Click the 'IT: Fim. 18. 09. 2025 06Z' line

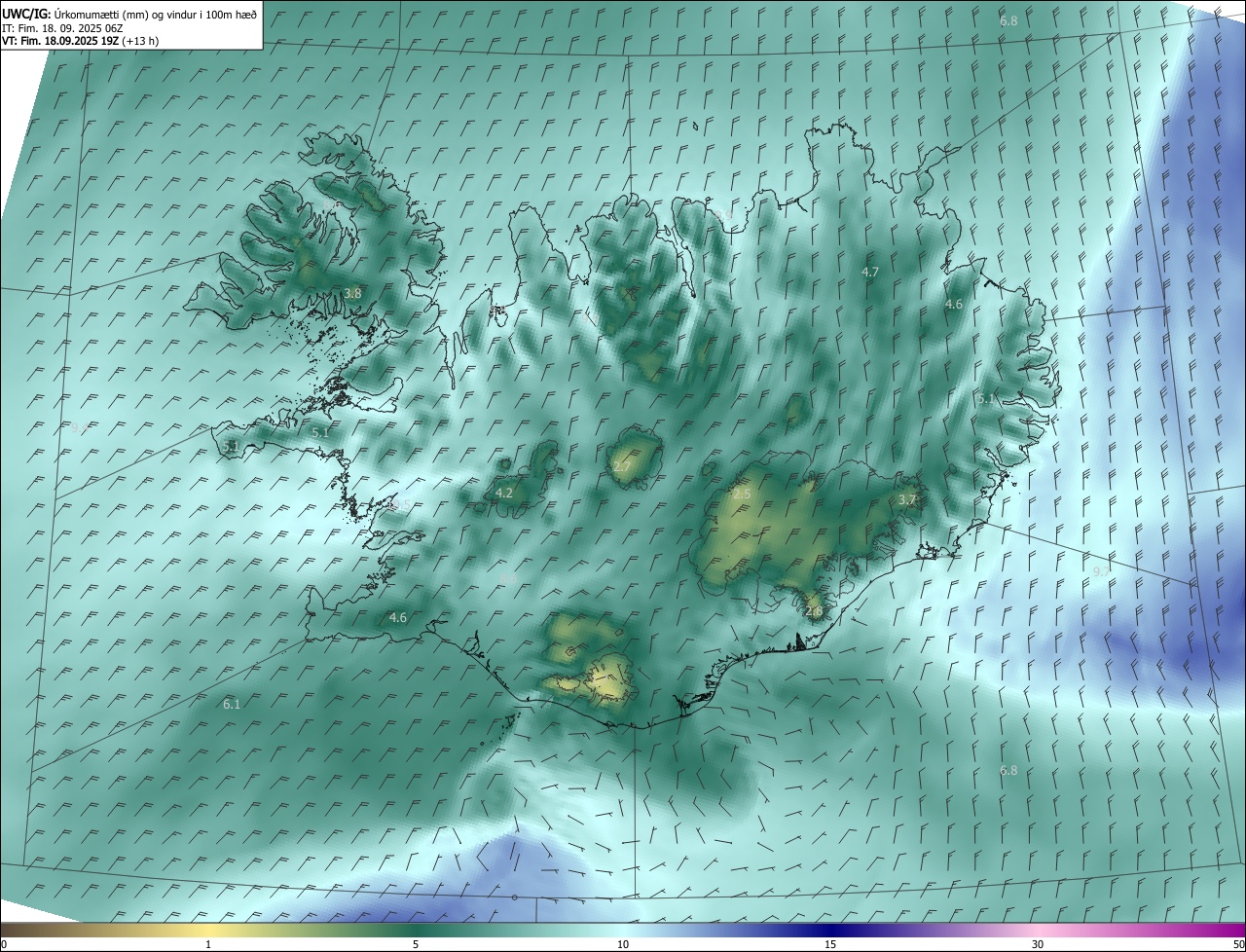(x=62, y=28)
